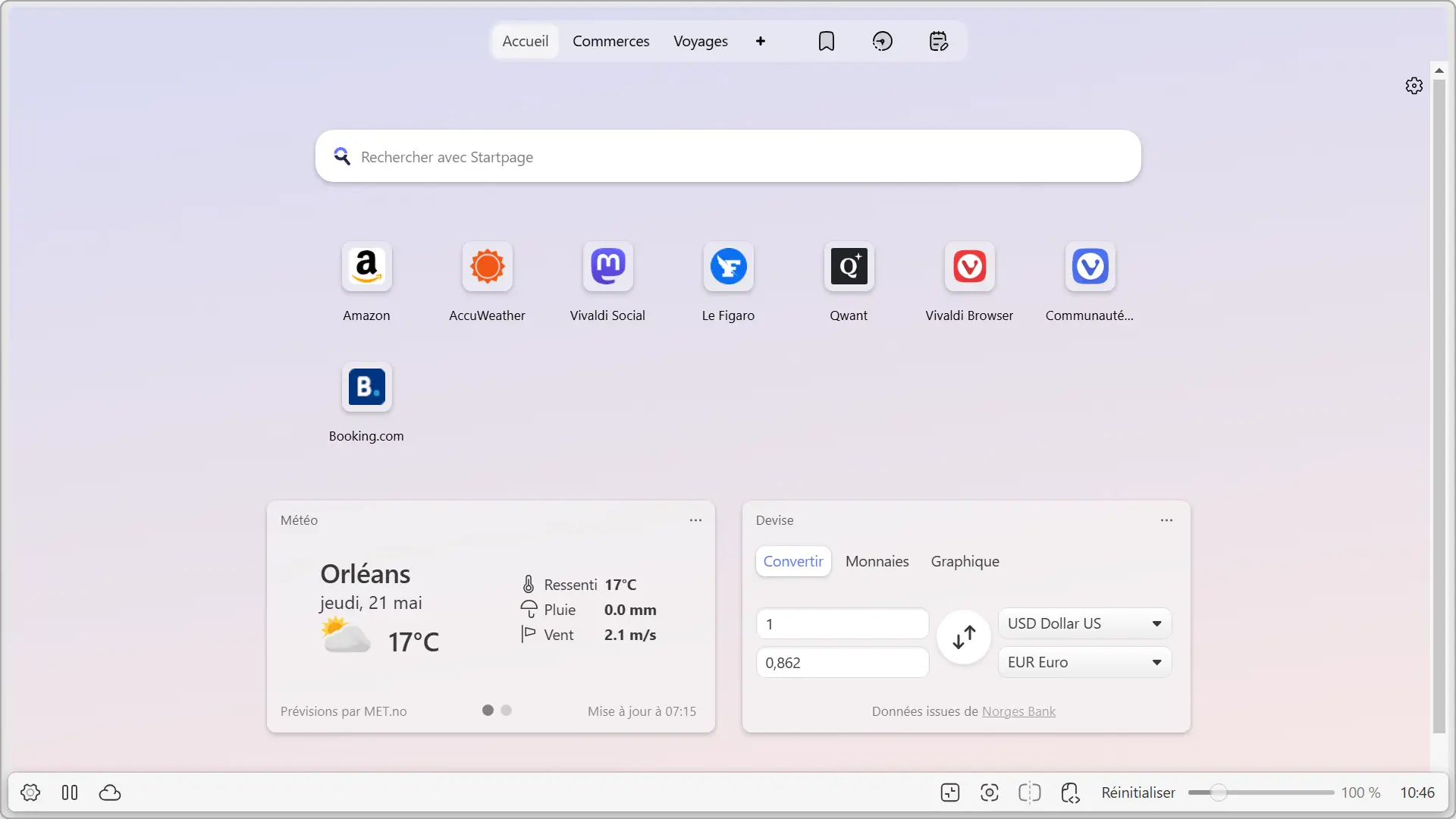Viewport: 1456px width, 819px height.
Task: Click the 100 % zoom value
Action: (1360, 792)
